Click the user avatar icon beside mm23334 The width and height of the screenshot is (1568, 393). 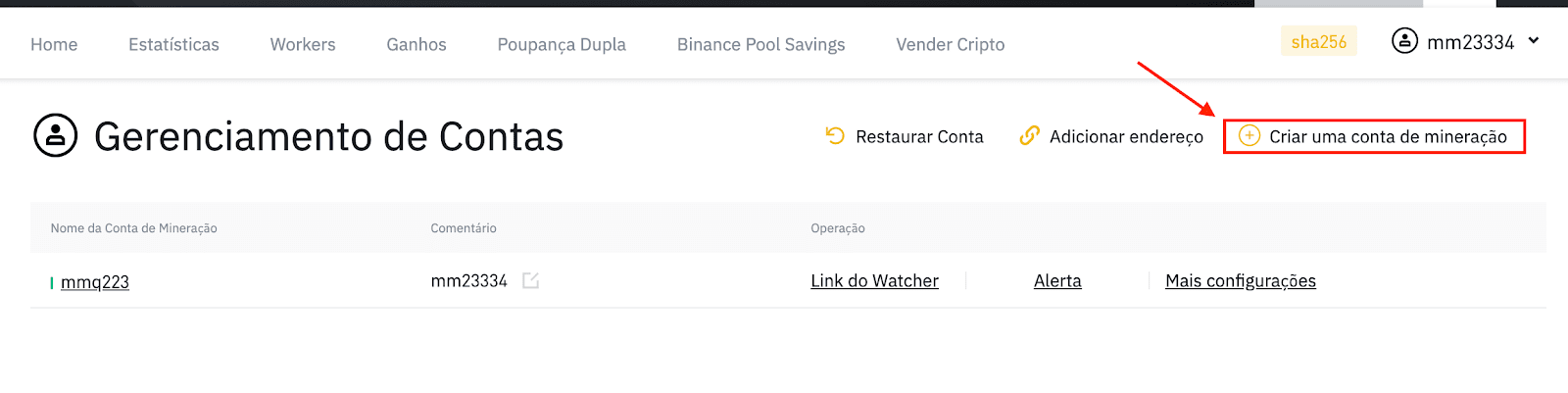[x=1404, y=41]
